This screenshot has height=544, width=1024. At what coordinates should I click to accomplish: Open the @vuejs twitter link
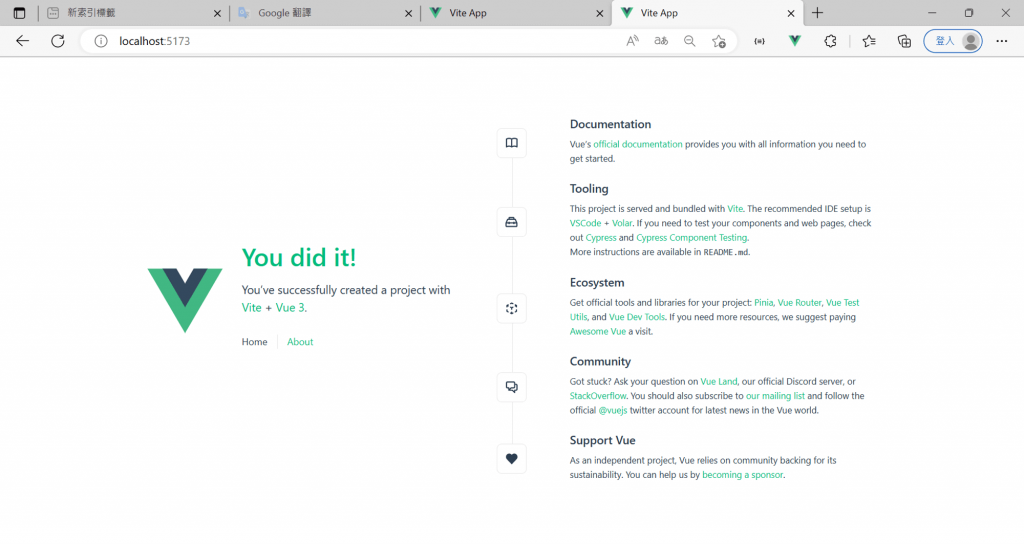click(613, 411)
